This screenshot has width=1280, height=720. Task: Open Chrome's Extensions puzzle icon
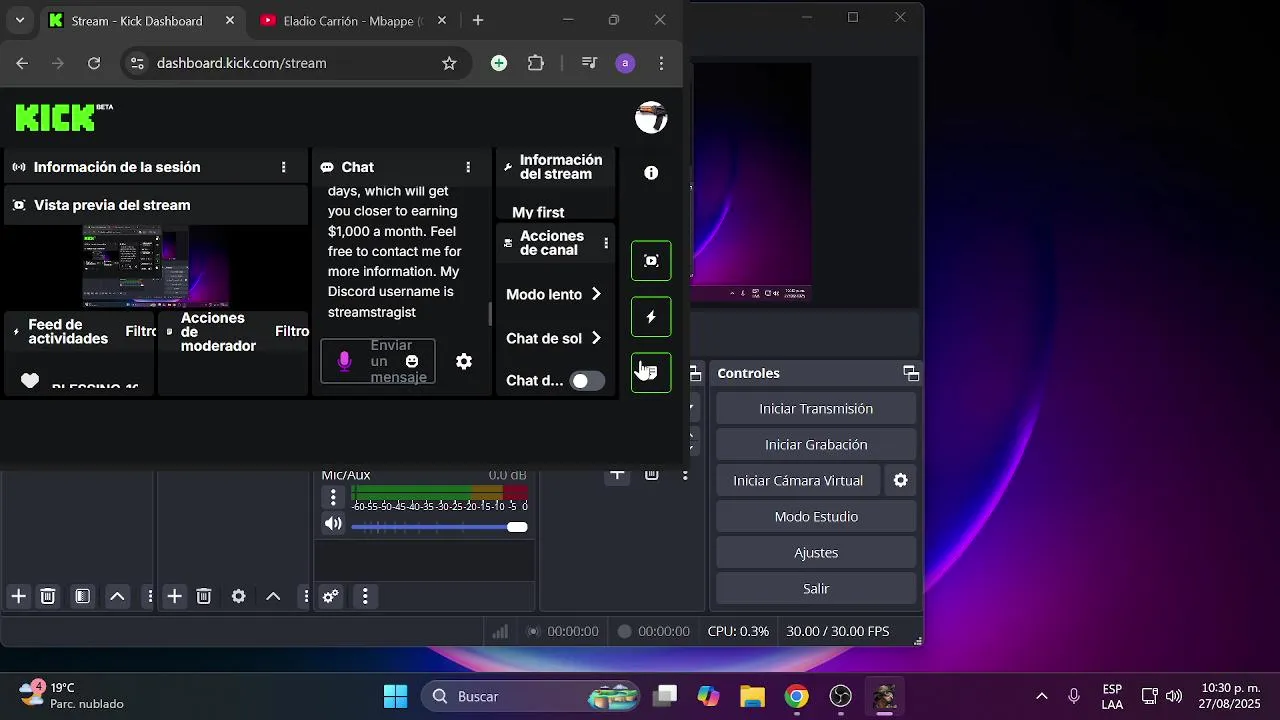pos(536,63)
